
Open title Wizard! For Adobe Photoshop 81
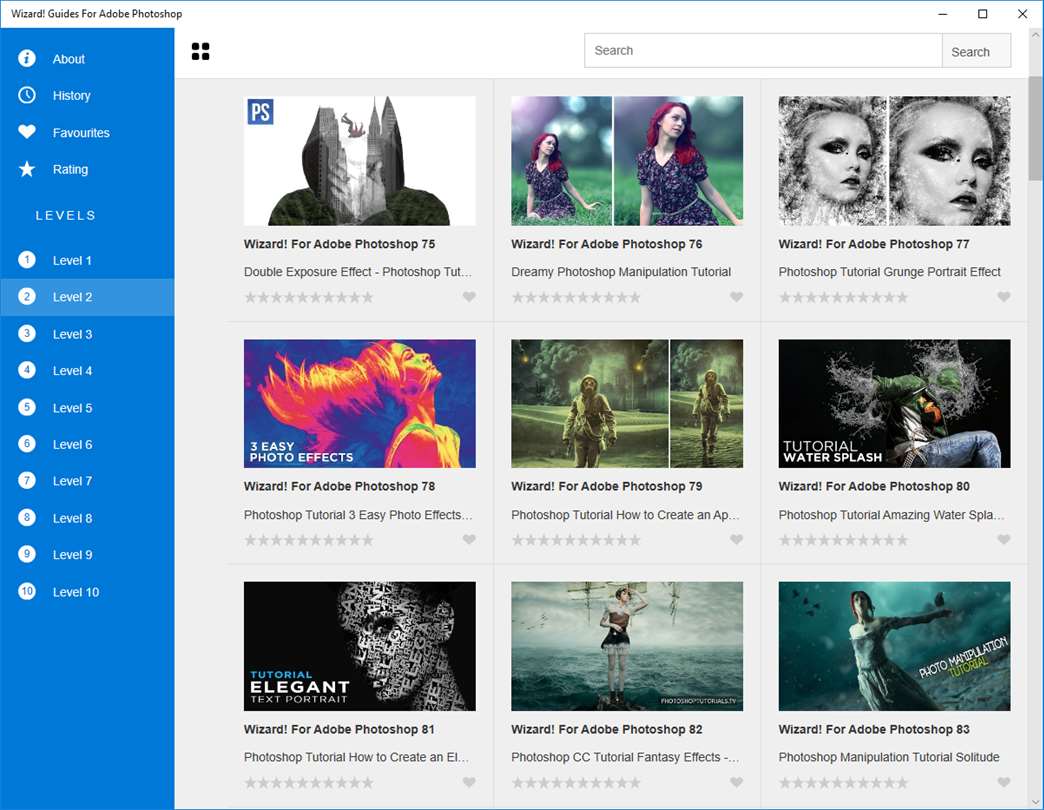[x=339, y=729]
